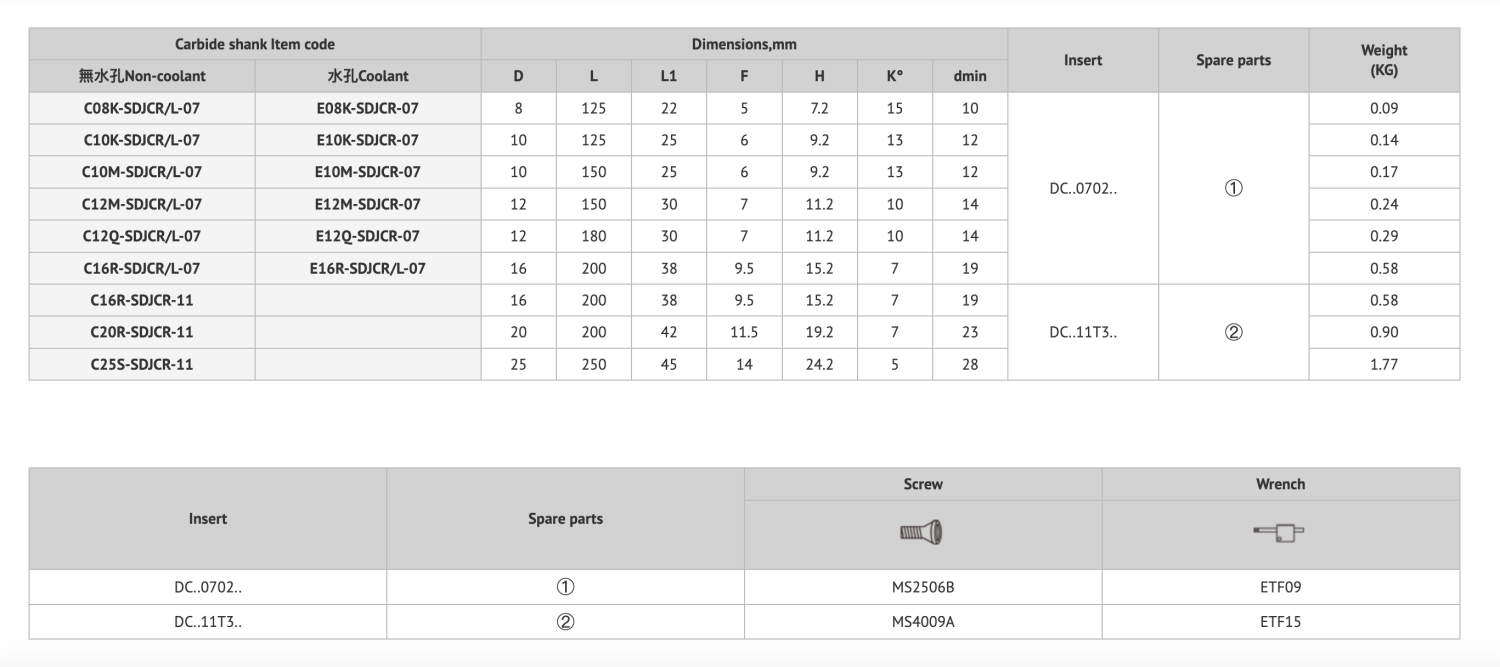Click the MS2506B screw part number
This screenshot has height=667, width=1500.
click(x=923, y=587)
